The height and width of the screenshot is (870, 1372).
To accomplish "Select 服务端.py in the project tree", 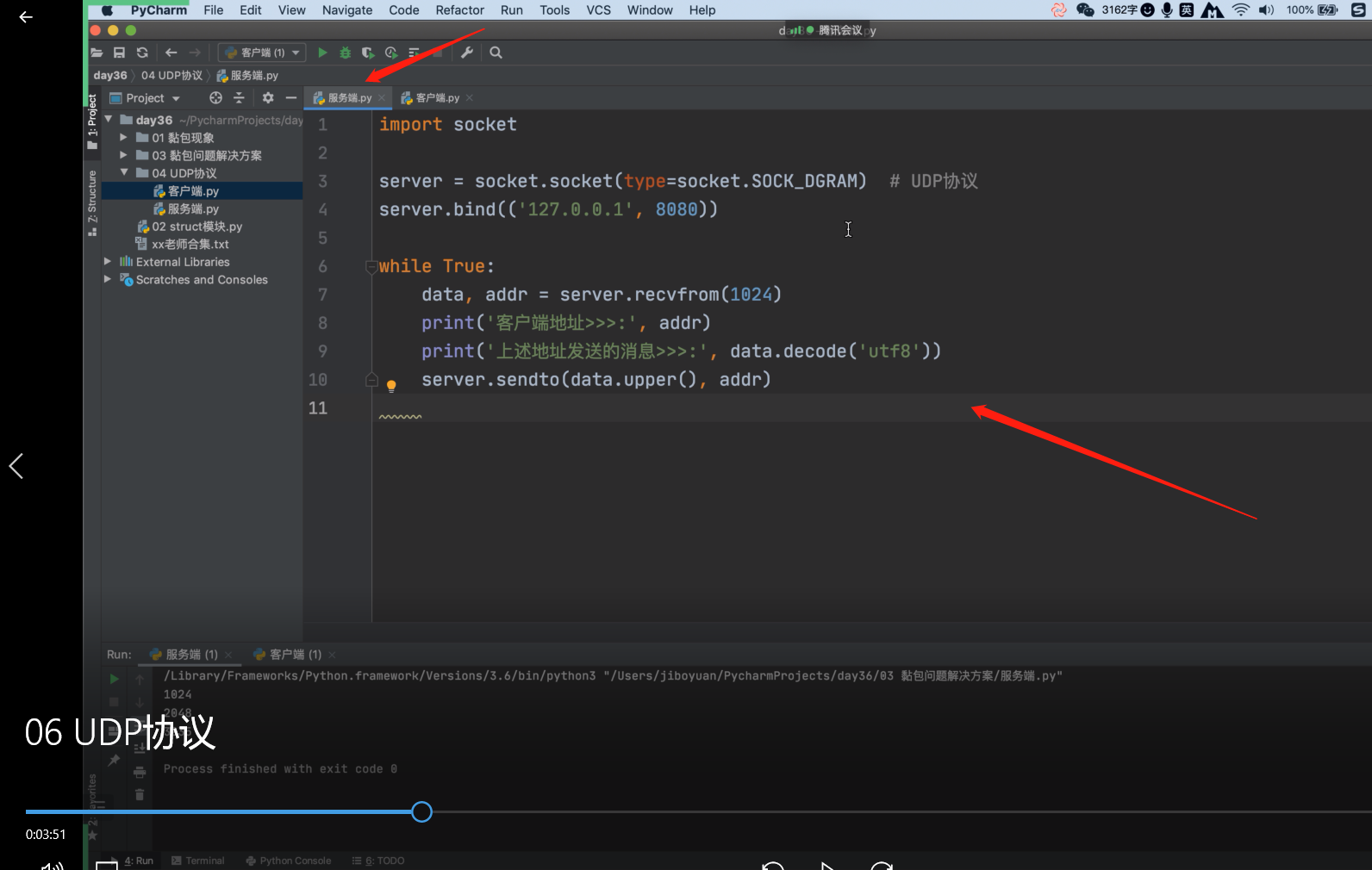I will pyautogui.click(x=193, y=208).
